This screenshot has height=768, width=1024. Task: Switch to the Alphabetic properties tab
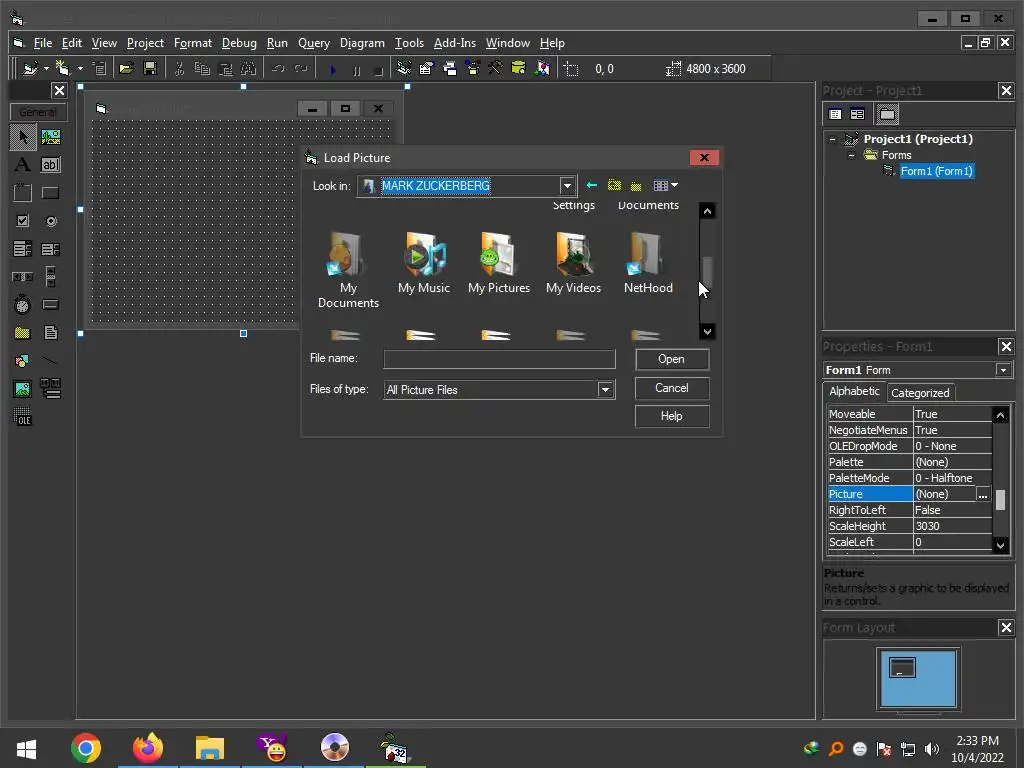pyautogui.click(x=854, y=391)
